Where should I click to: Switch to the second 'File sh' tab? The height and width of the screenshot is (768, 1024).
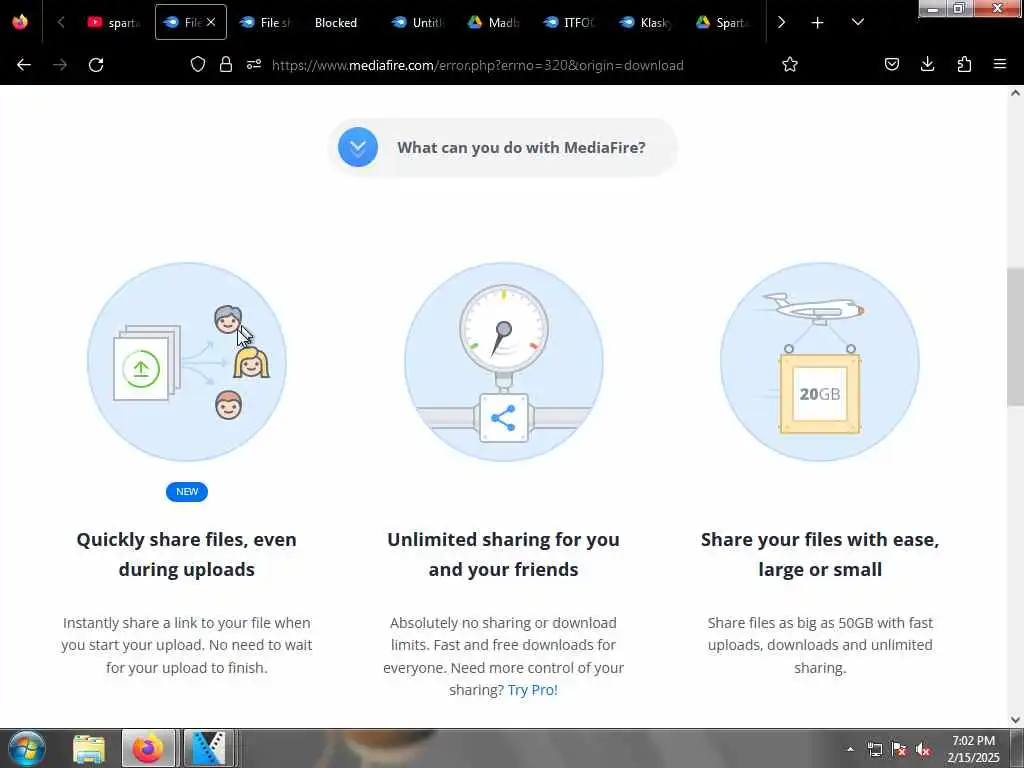click(x=266, y=22)
